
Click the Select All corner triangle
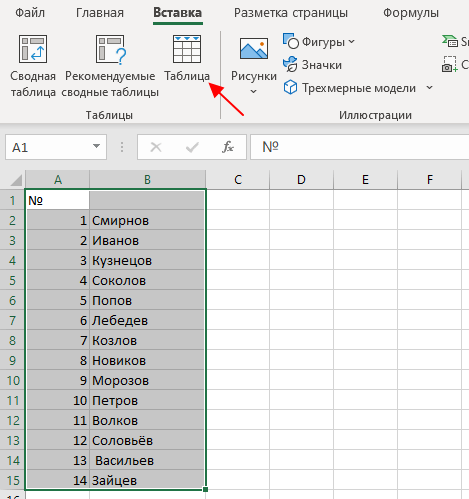pyautogui.click(x=16, y=180)
